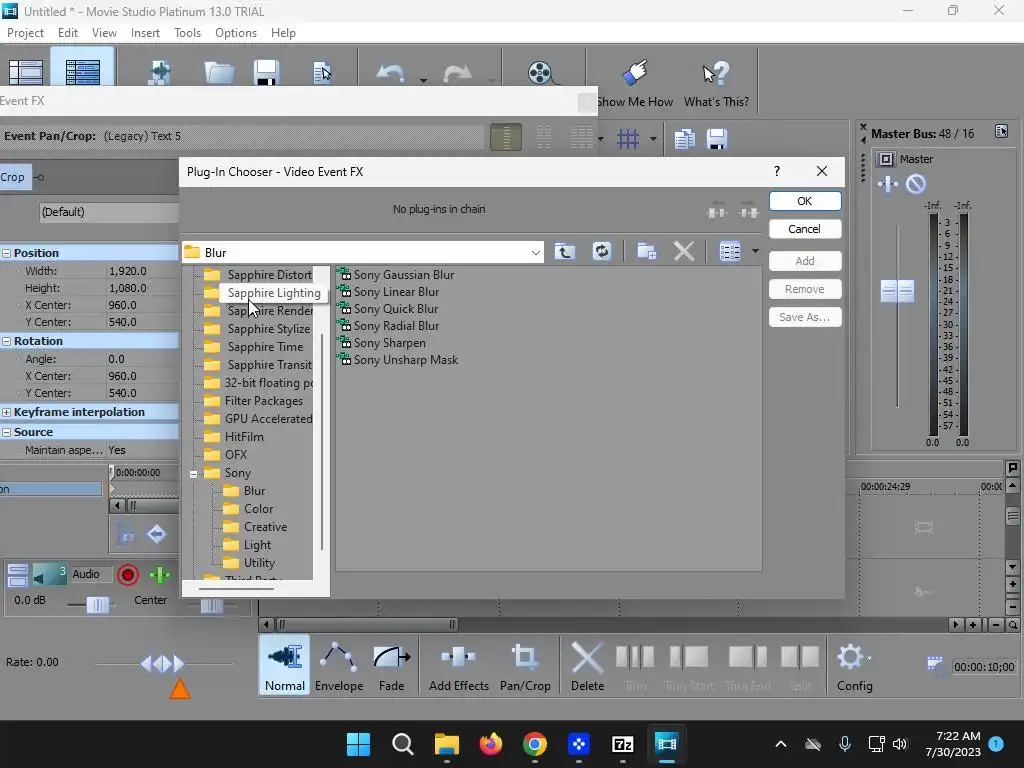Click the Redo arrow icon

[457, 73]
